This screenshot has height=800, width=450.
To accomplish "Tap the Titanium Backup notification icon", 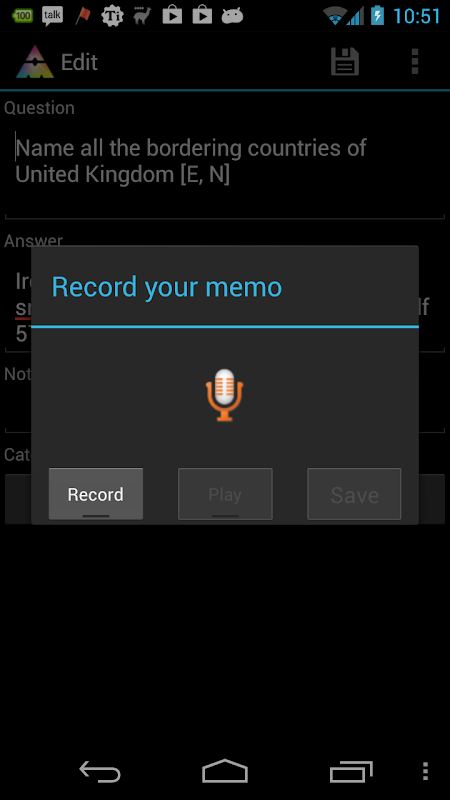I will coord(112,16).
